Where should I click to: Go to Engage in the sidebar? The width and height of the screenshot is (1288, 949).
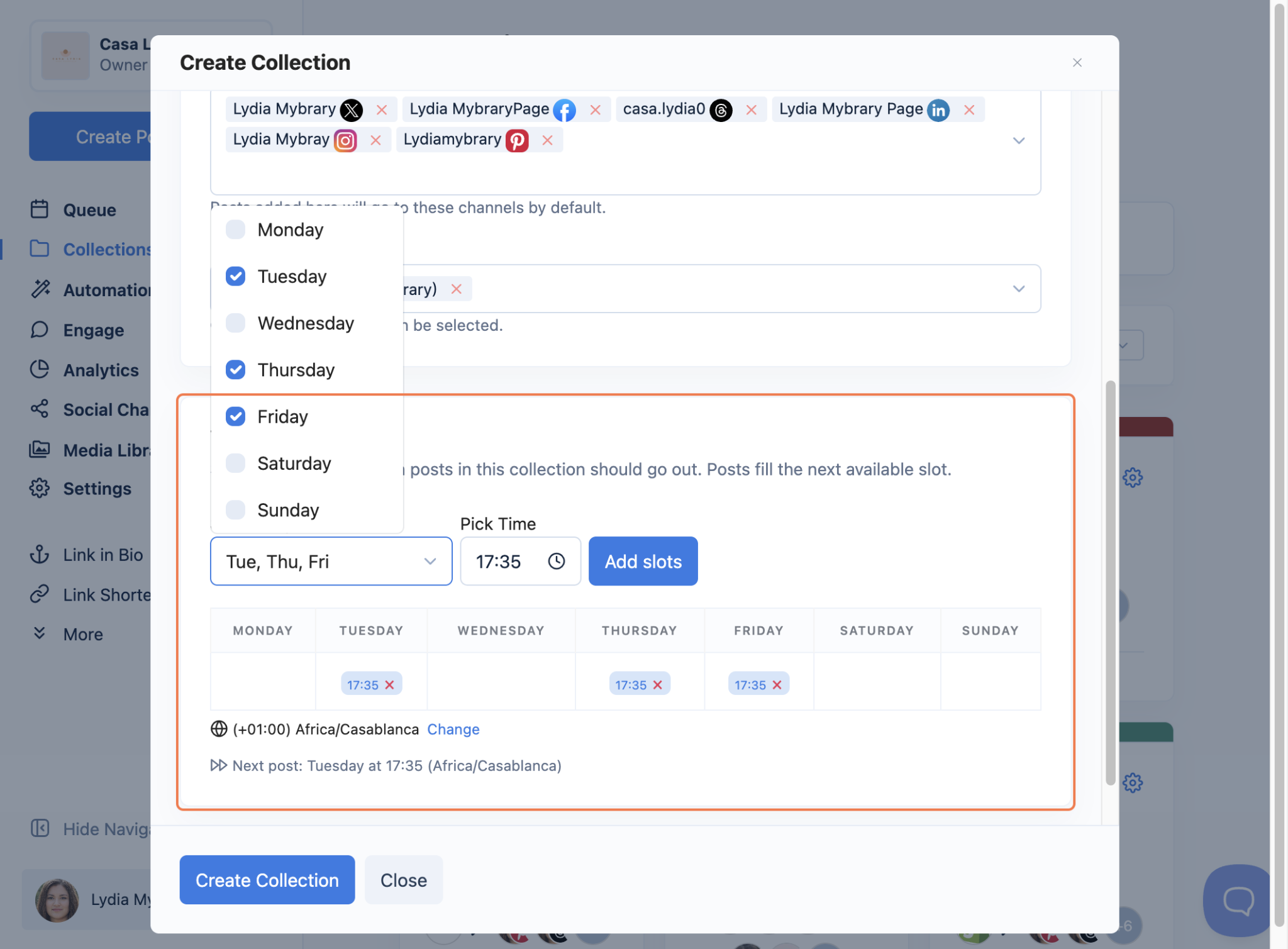pos(93,330)
